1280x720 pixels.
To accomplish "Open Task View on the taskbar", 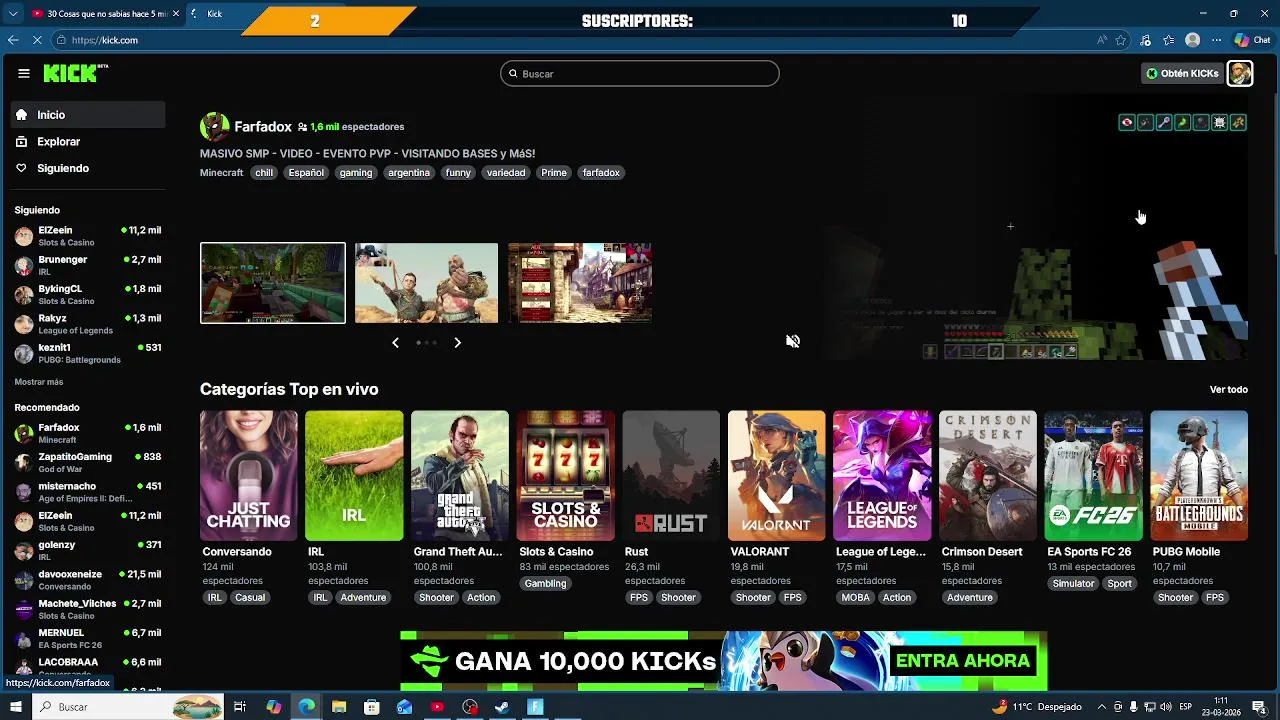I will point(240,707).
